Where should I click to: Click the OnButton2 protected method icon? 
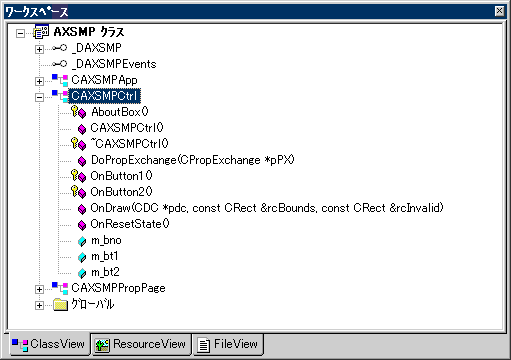point(79,192)
